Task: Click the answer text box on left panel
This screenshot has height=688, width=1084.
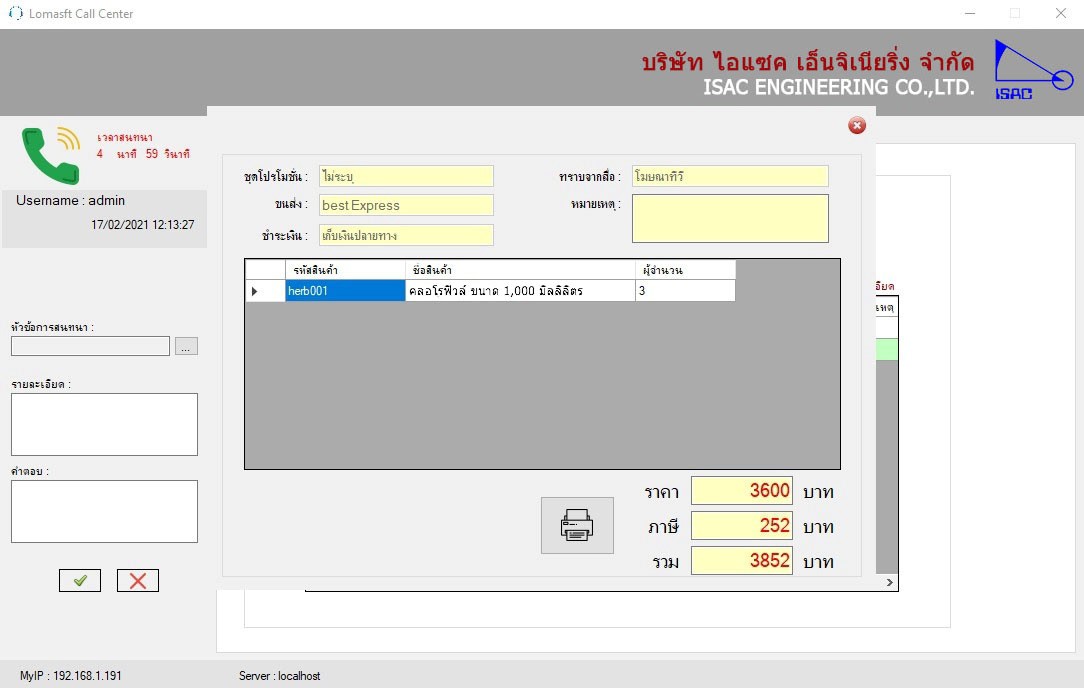Action: click(104, 511)
